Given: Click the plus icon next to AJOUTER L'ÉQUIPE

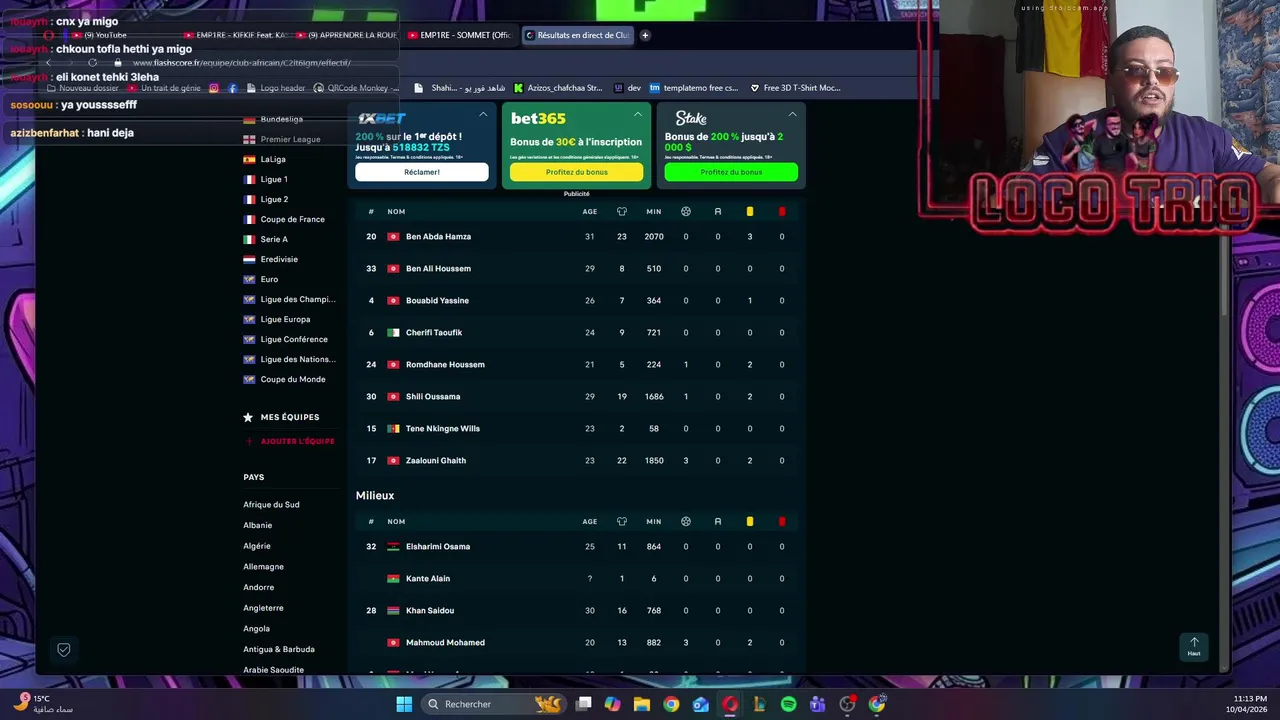Looking at the screenshot, I should (249, 441).
